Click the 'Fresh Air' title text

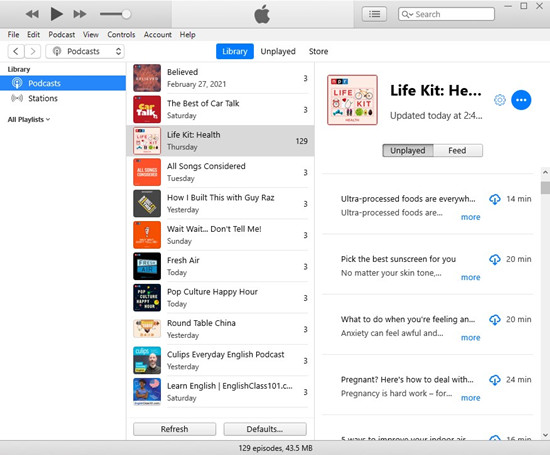[x=183, y=260]
